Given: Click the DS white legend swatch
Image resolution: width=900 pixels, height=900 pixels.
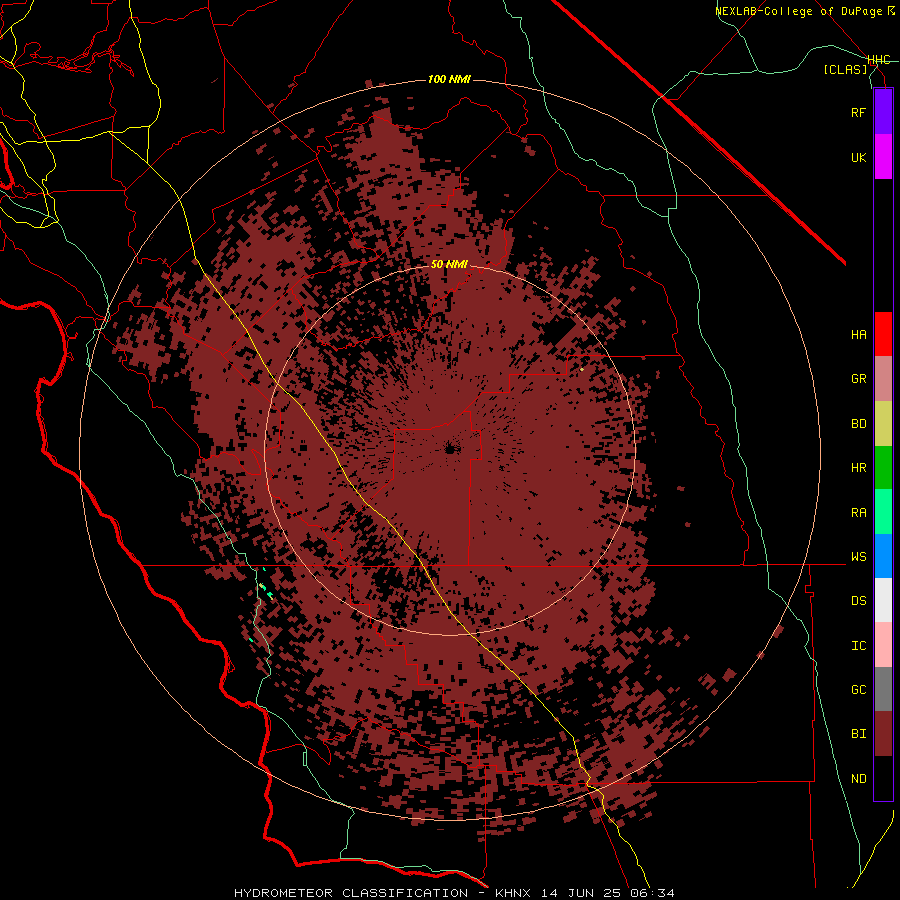Looking at the screenshot, I should (x=883, y=600).
